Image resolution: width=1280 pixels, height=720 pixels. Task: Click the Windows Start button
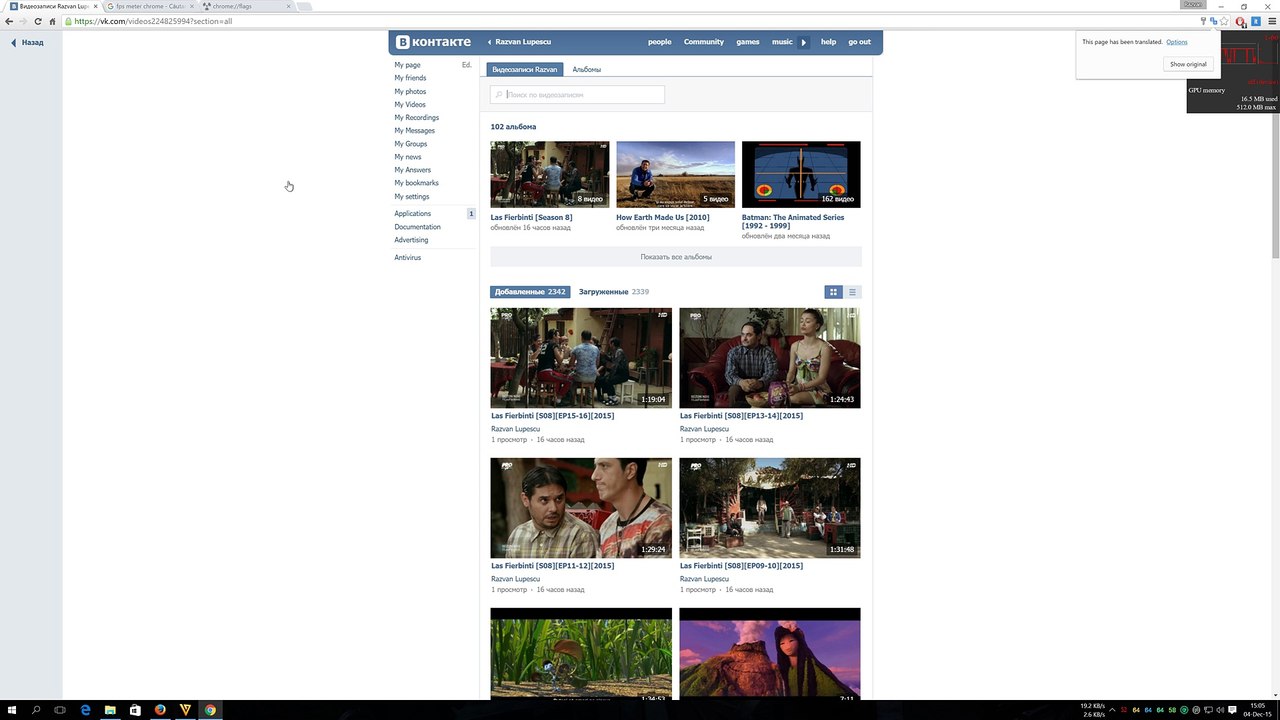12,710
